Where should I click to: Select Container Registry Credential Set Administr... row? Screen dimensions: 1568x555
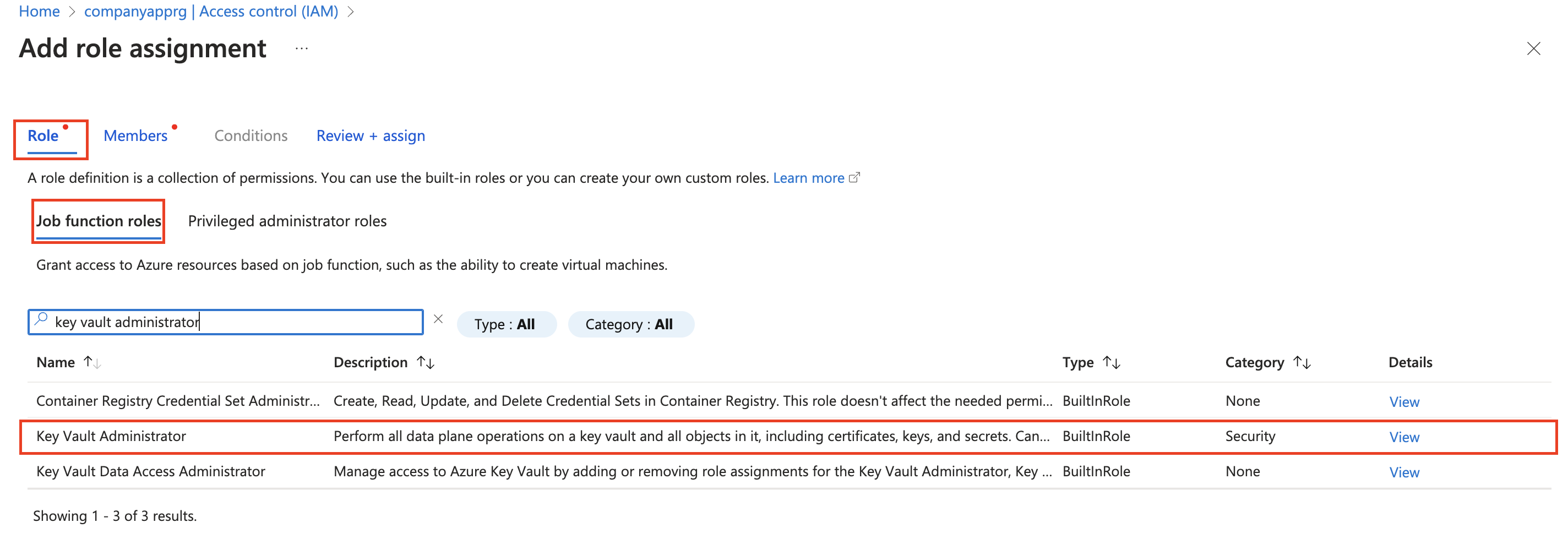tap(789, 401)
